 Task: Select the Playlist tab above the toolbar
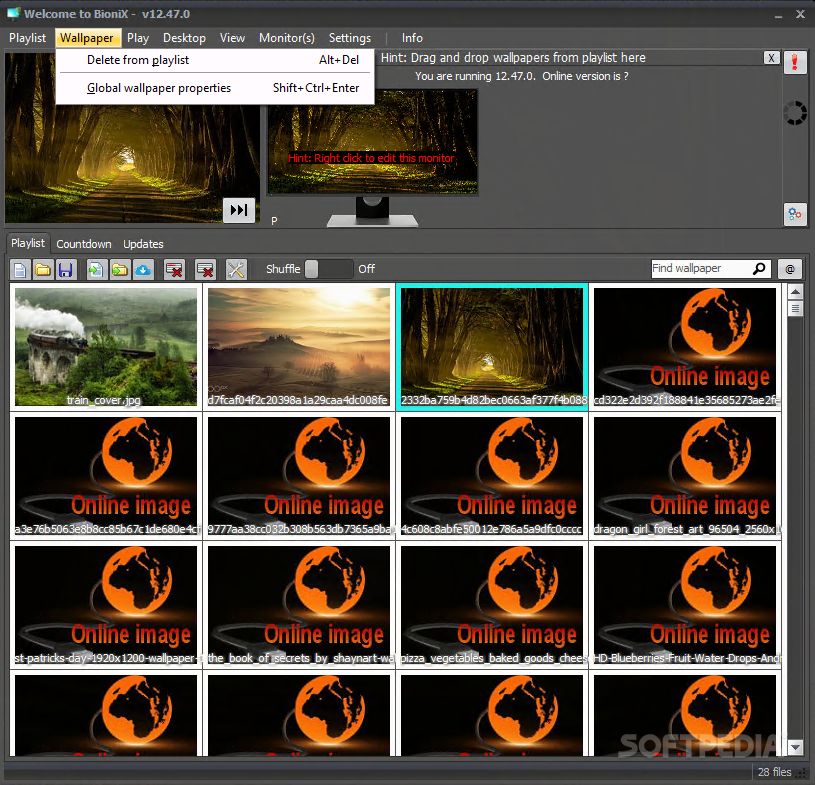point(28,243)
